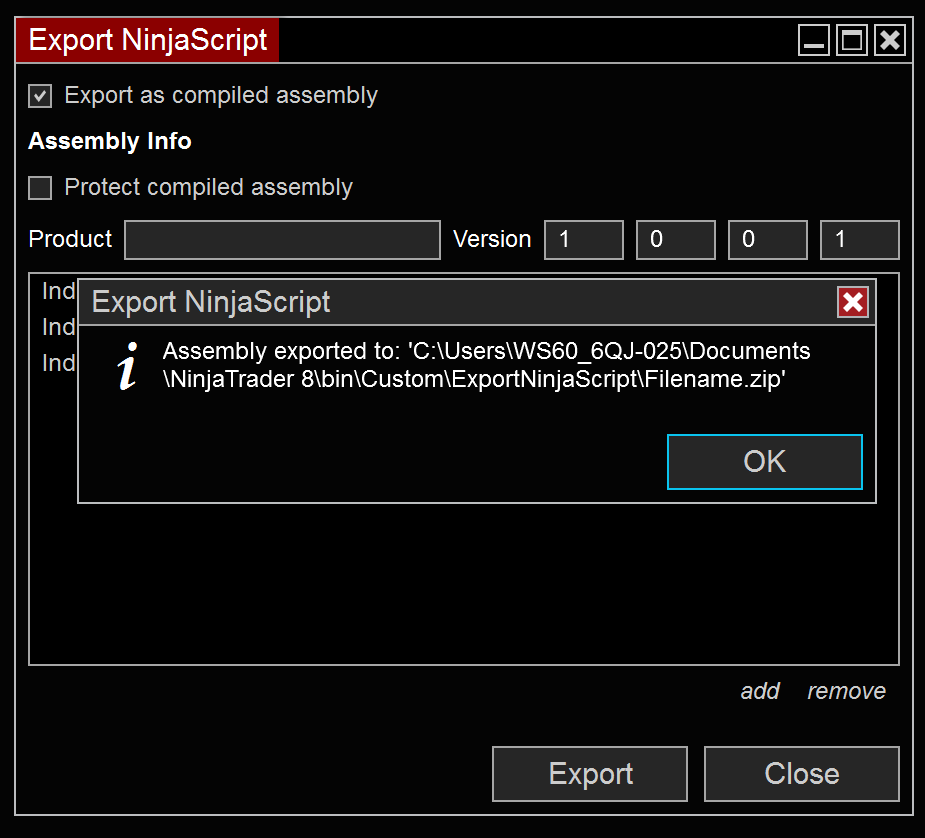Click OK in the export confirmation dialog
The height and width of the screenshot is (838, 925).
point(765,462)
